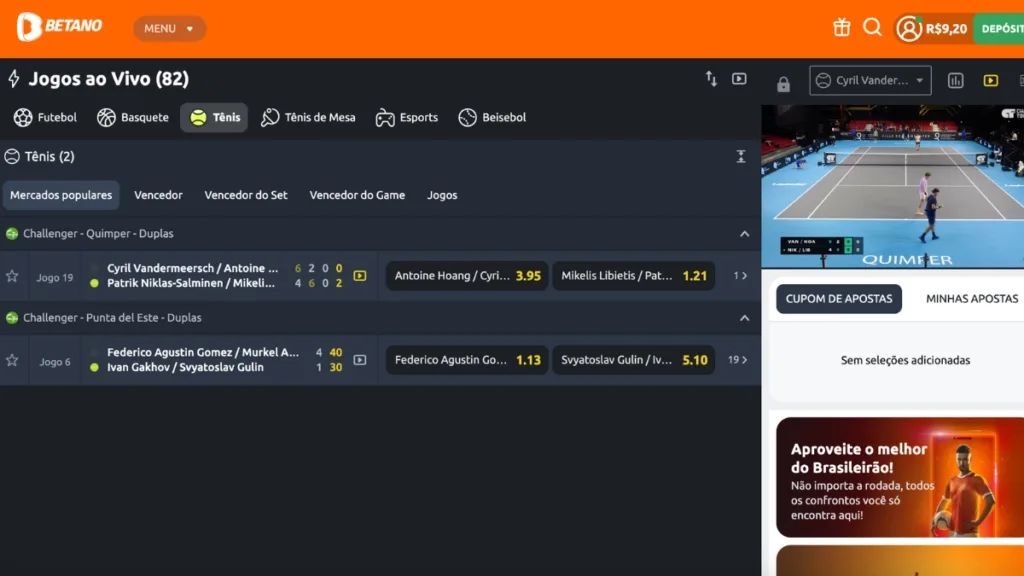Open the Betano home logo
Screen dimensions: 1024x576
tap(59, 27)
